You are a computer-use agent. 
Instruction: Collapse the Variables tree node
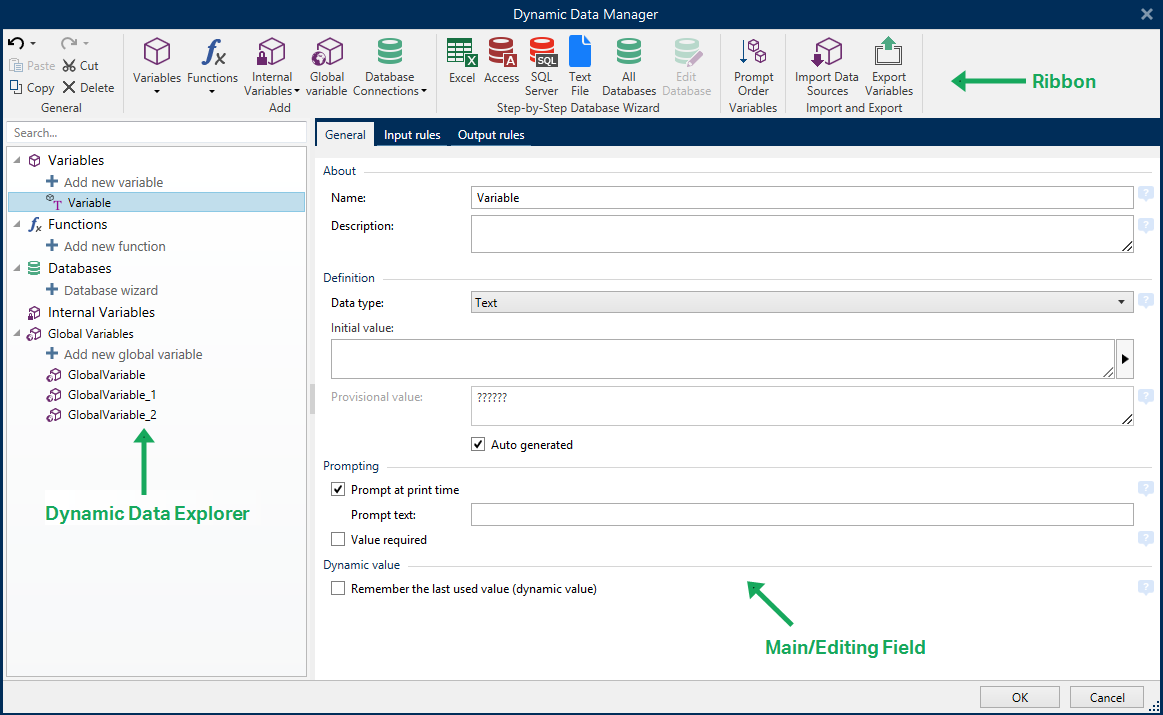[17, 160]
